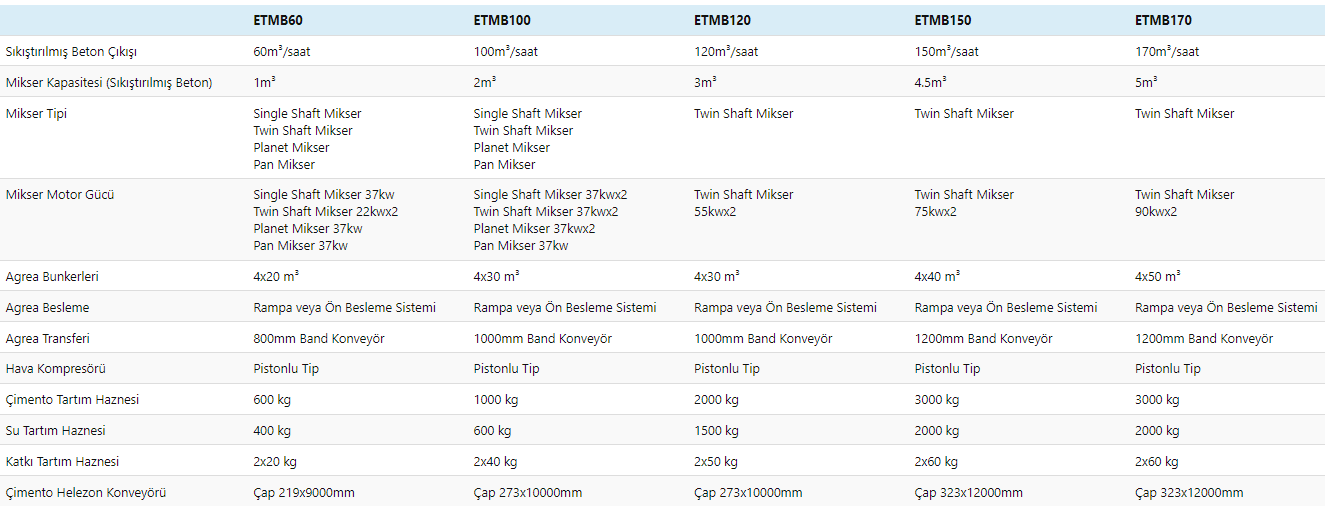Click the Çap 219x9000mm cell
This screenshot has height=506, width=1325.
coord(304,493)
